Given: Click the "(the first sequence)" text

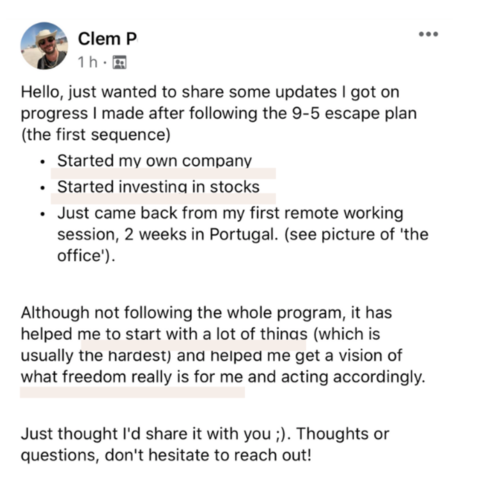Looking at the screenshot, I should pos(96,135).
